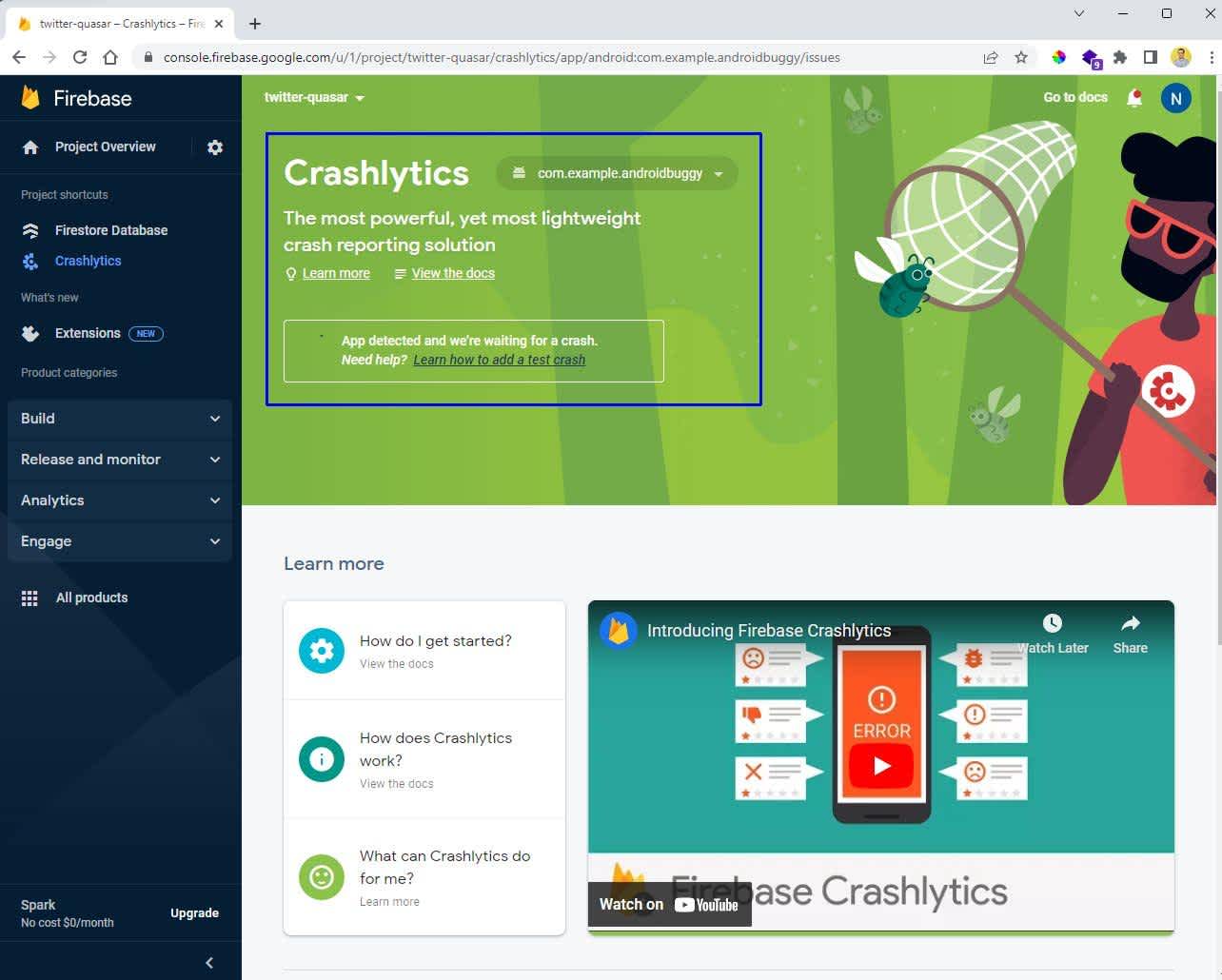Image resolution: width=1222 pixels, height=980 pixels.
Task: Go to browser home page
Action: click(x=110, y=57)
